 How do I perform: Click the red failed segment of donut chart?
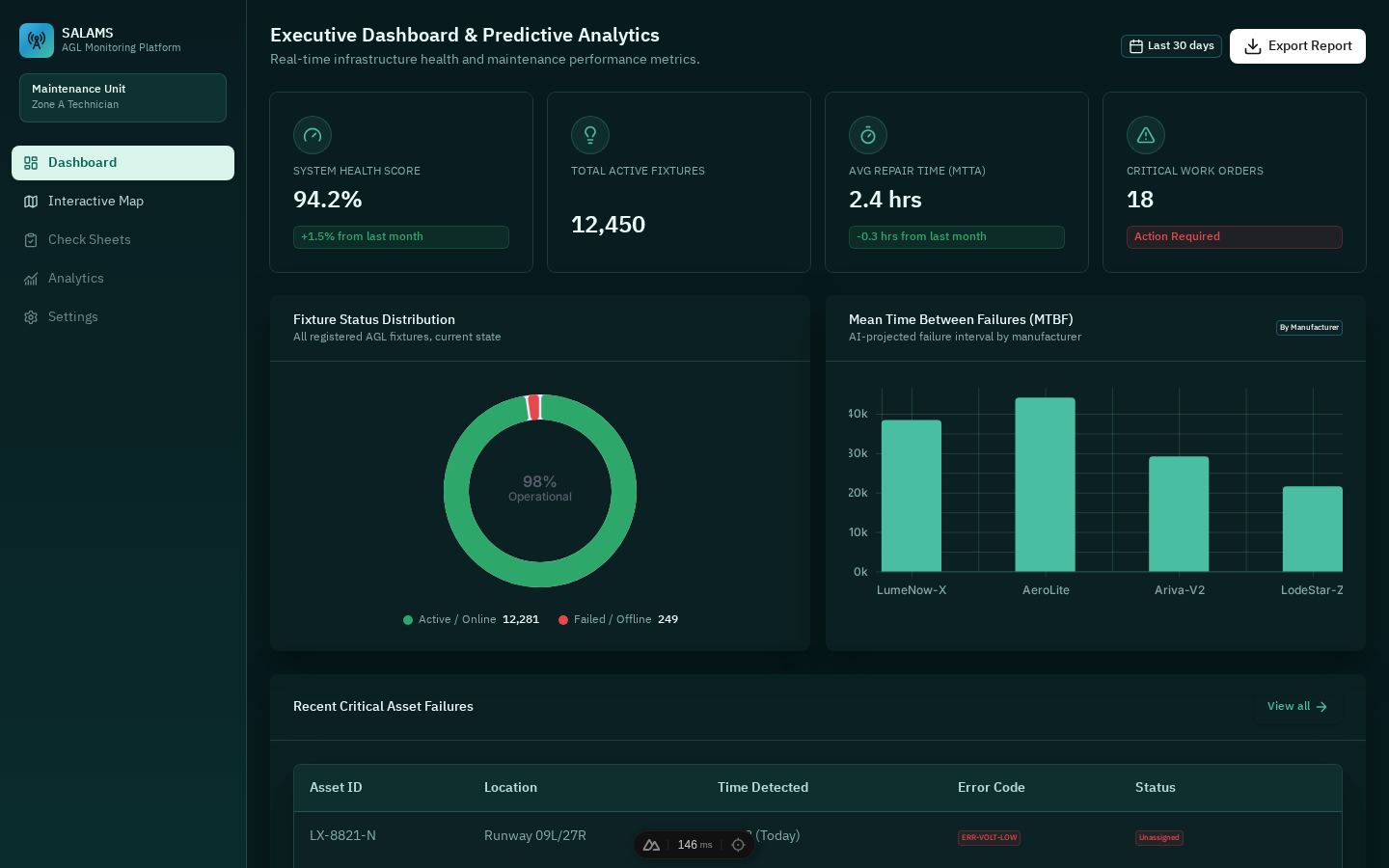533,408
